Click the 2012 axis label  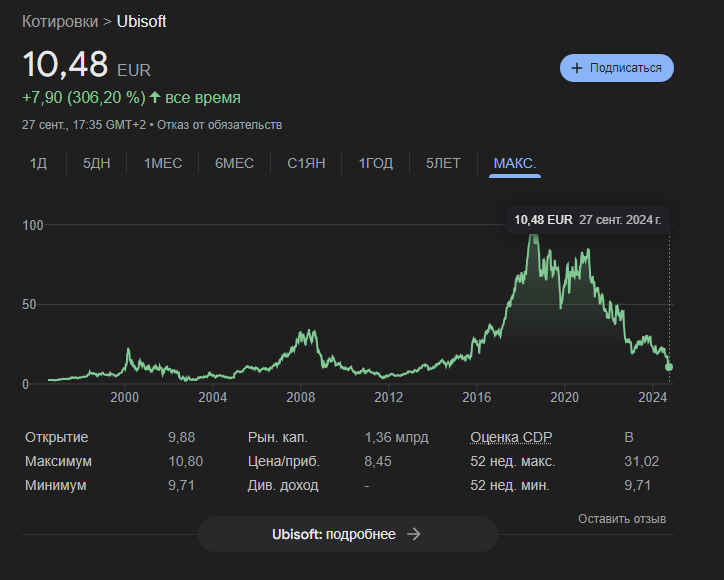[388, 397]
